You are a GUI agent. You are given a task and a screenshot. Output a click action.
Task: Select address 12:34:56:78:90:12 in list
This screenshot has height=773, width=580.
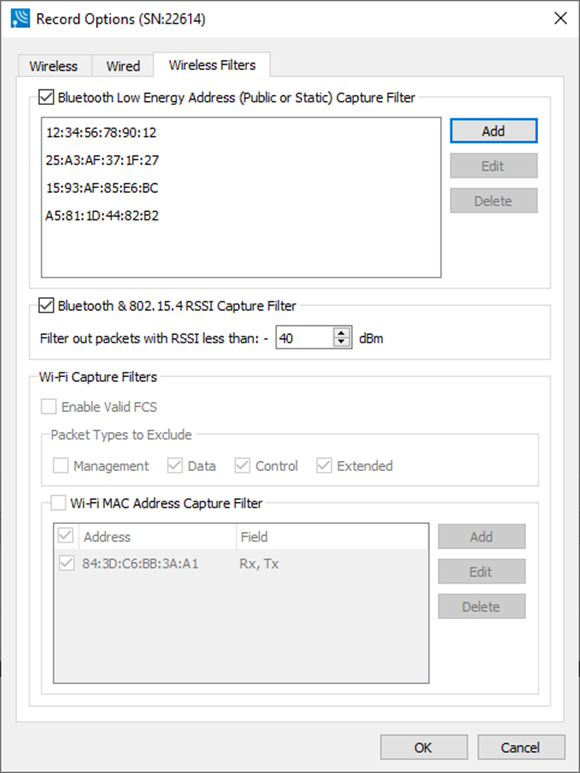[x=101, y=133]
